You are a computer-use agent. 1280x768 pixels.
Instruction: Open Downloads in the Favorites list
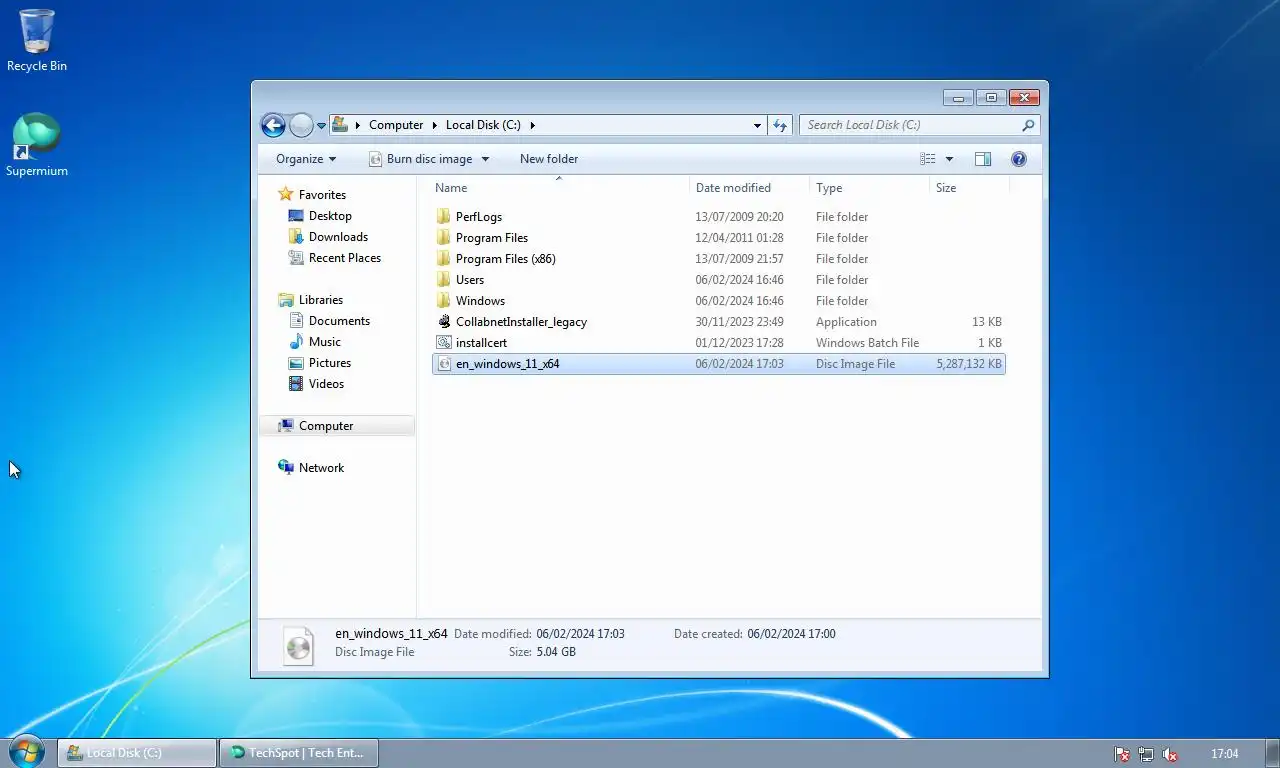point(338,237)
